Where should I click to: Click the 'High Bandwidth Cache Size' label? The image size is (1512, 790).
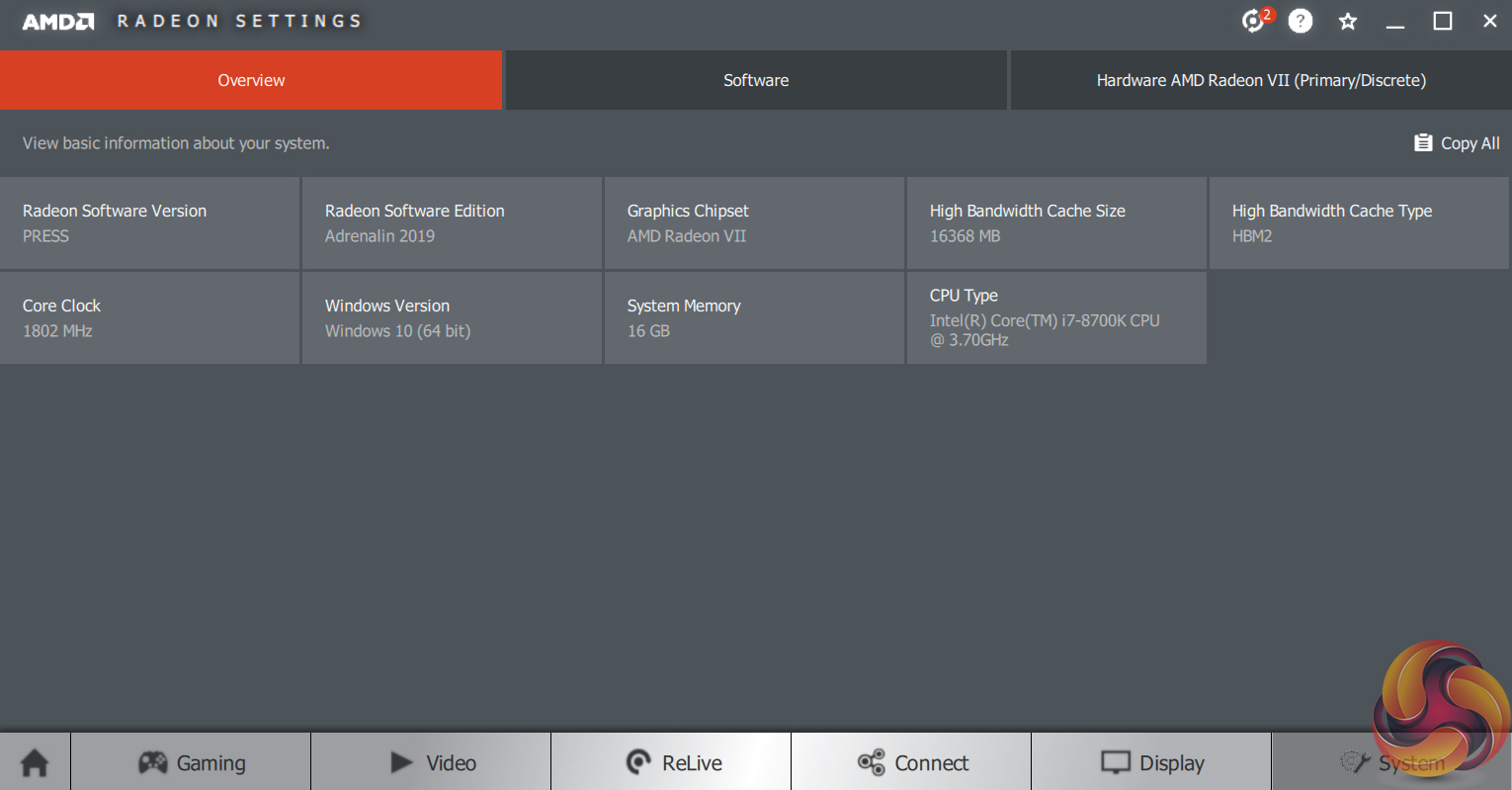(1028, 211)
